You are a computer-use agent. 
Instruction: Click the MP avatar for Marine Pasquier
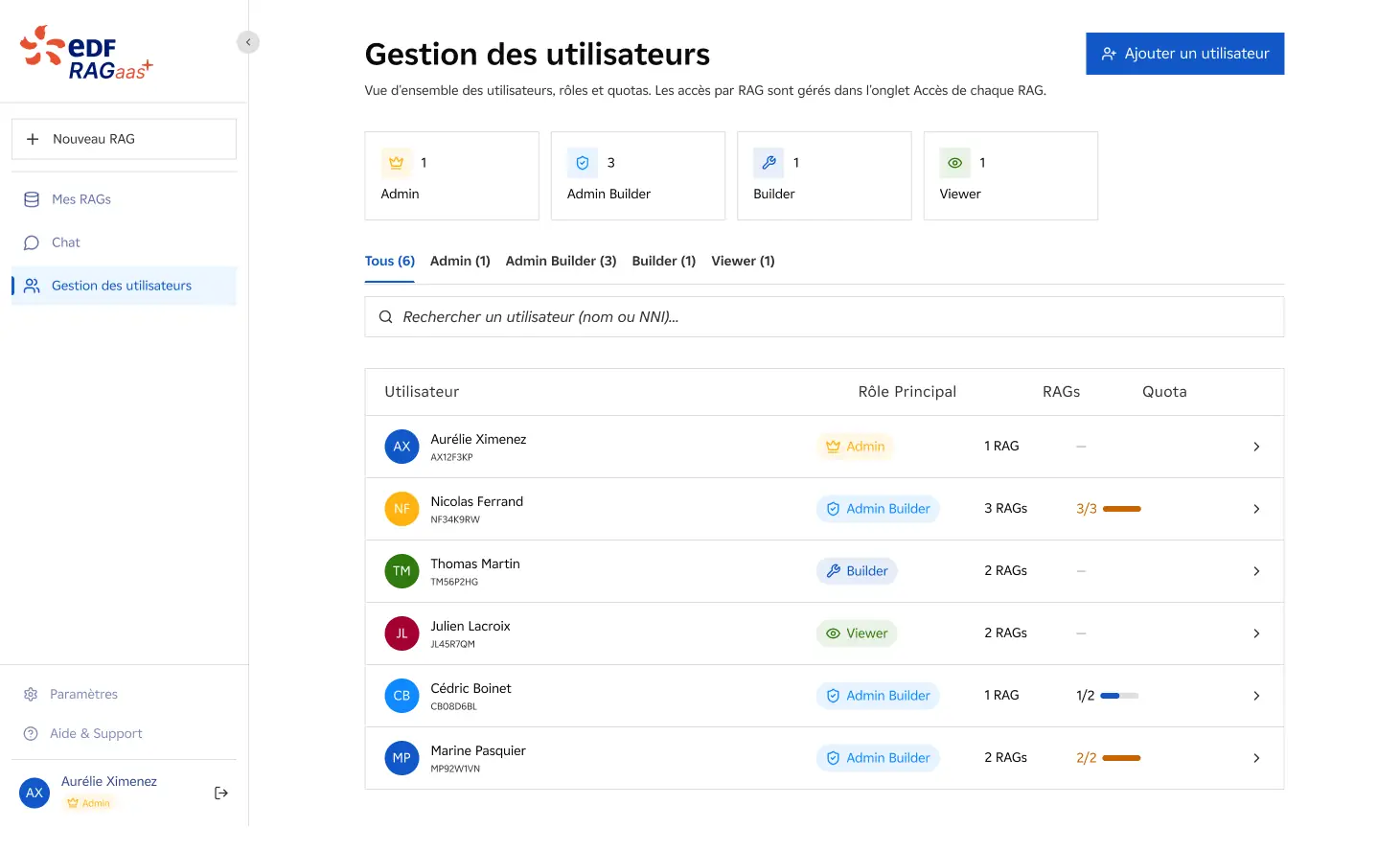pyautogui.click(x=402, y=758)
